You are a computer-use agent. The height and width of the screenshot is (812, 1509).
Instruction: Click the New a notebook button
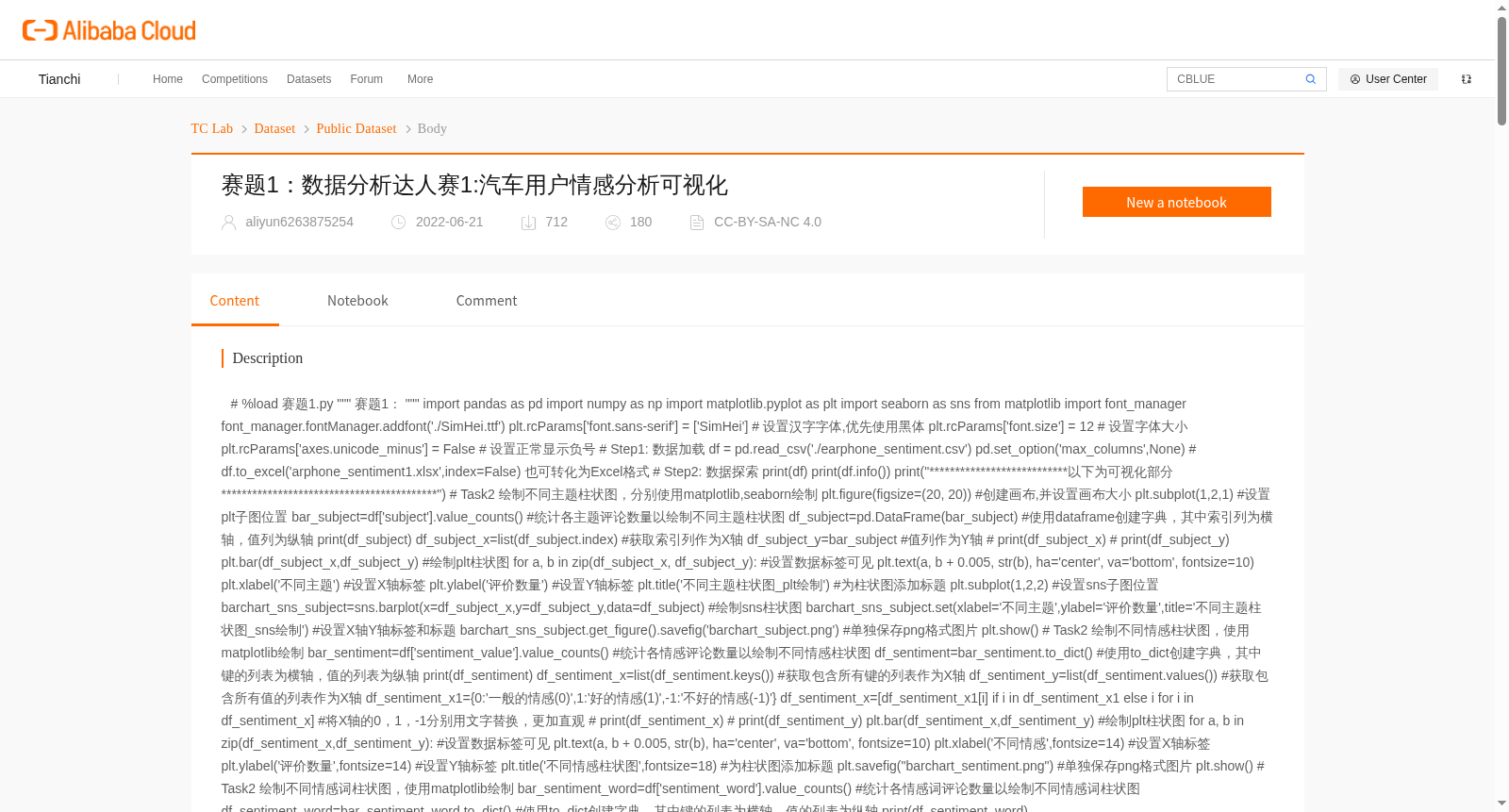click(1176, 202)
